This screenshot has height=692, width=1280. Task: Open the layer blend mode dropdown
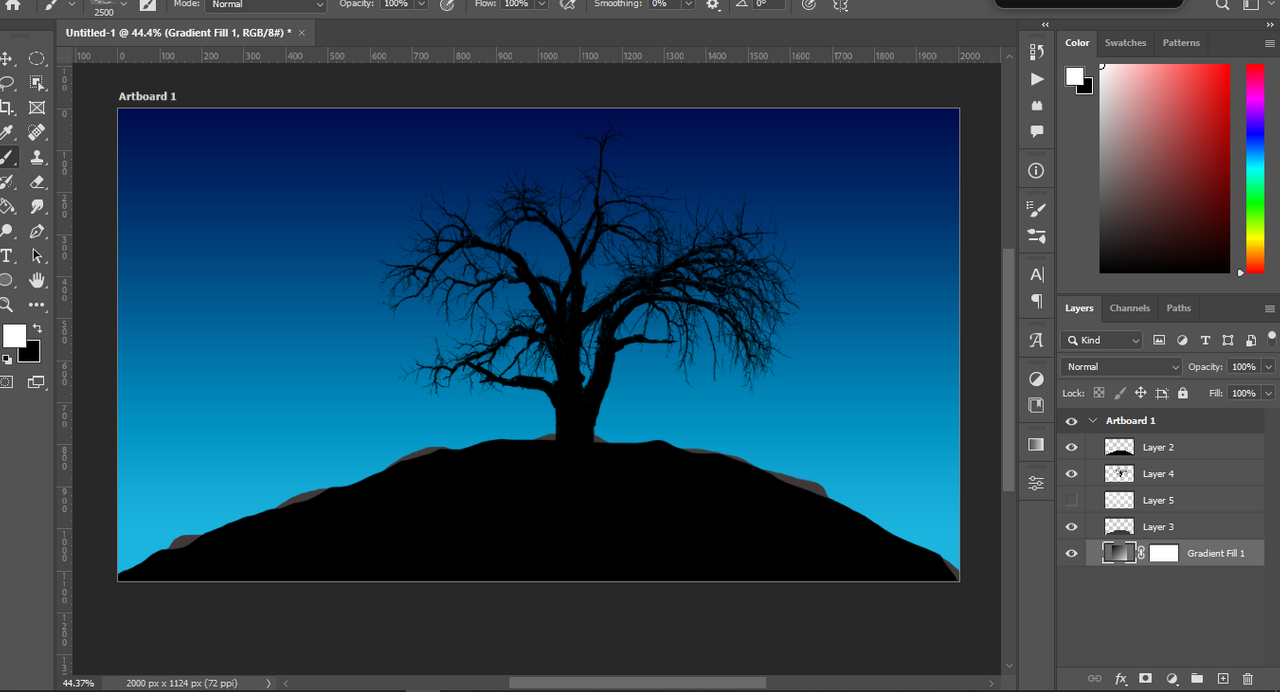(1121, 367)
